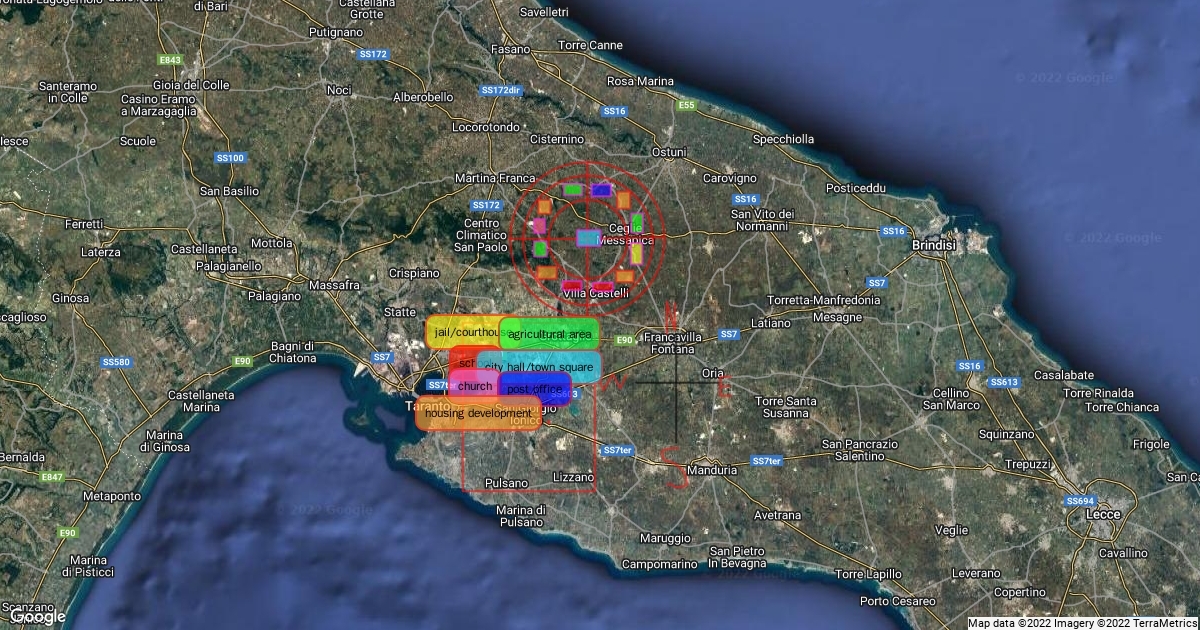The image size is (1200, 630).
Task: Click the SS172dir road shield
Action: (502, 90)
